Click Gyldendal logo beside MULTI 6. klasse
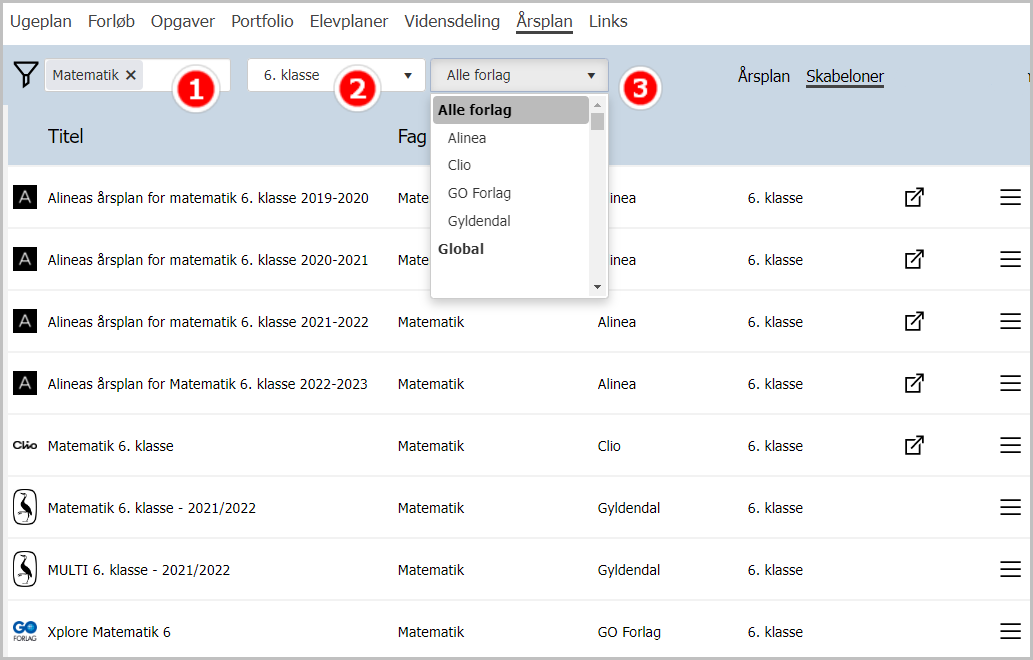Screen dimensions: 1033x660 pyautogui.click(x=25, y=569)
